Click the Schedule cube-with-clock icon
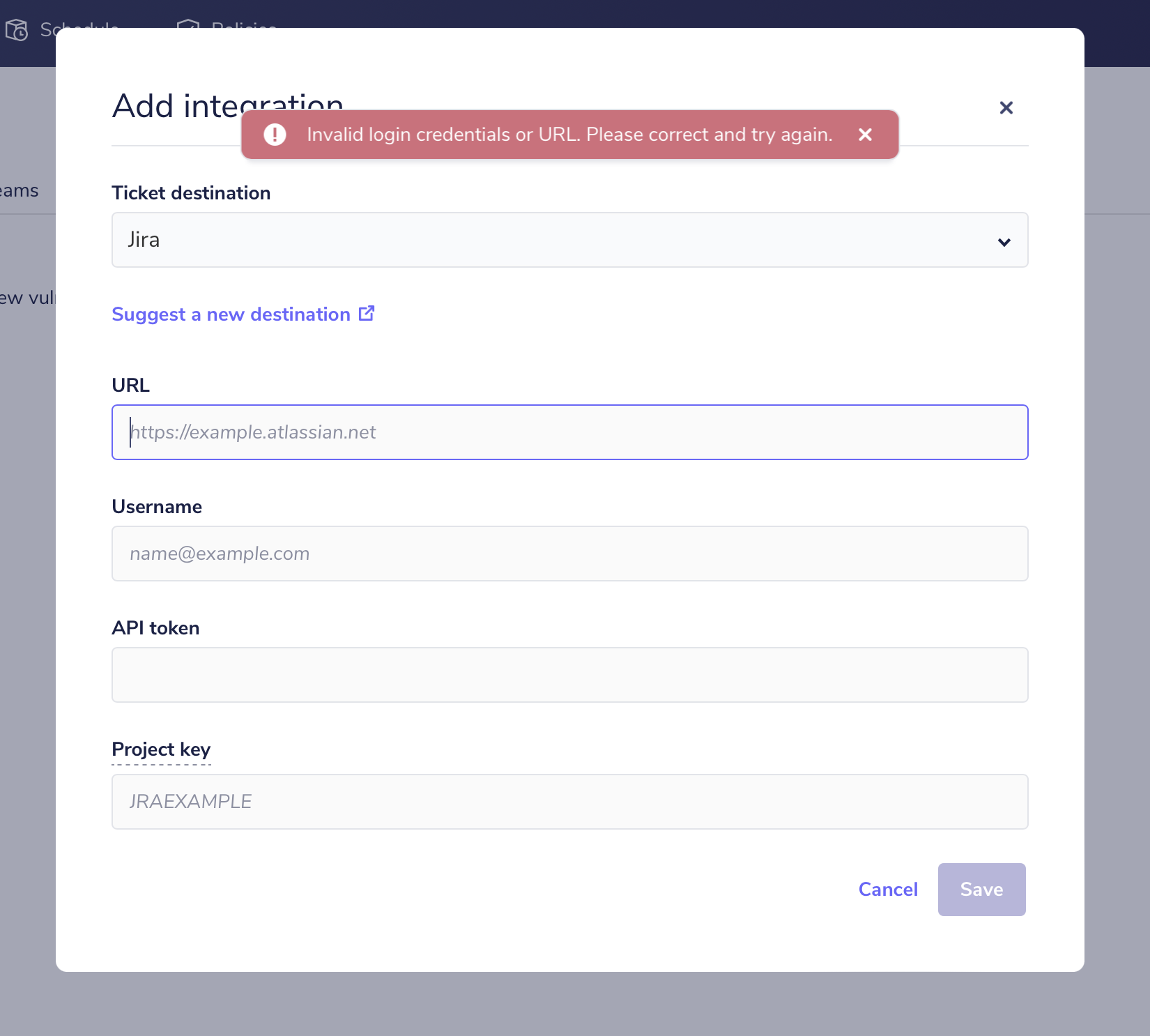Image resolution: width=1150 pixels, height=1036 pixels. click(x=17, y=30)
